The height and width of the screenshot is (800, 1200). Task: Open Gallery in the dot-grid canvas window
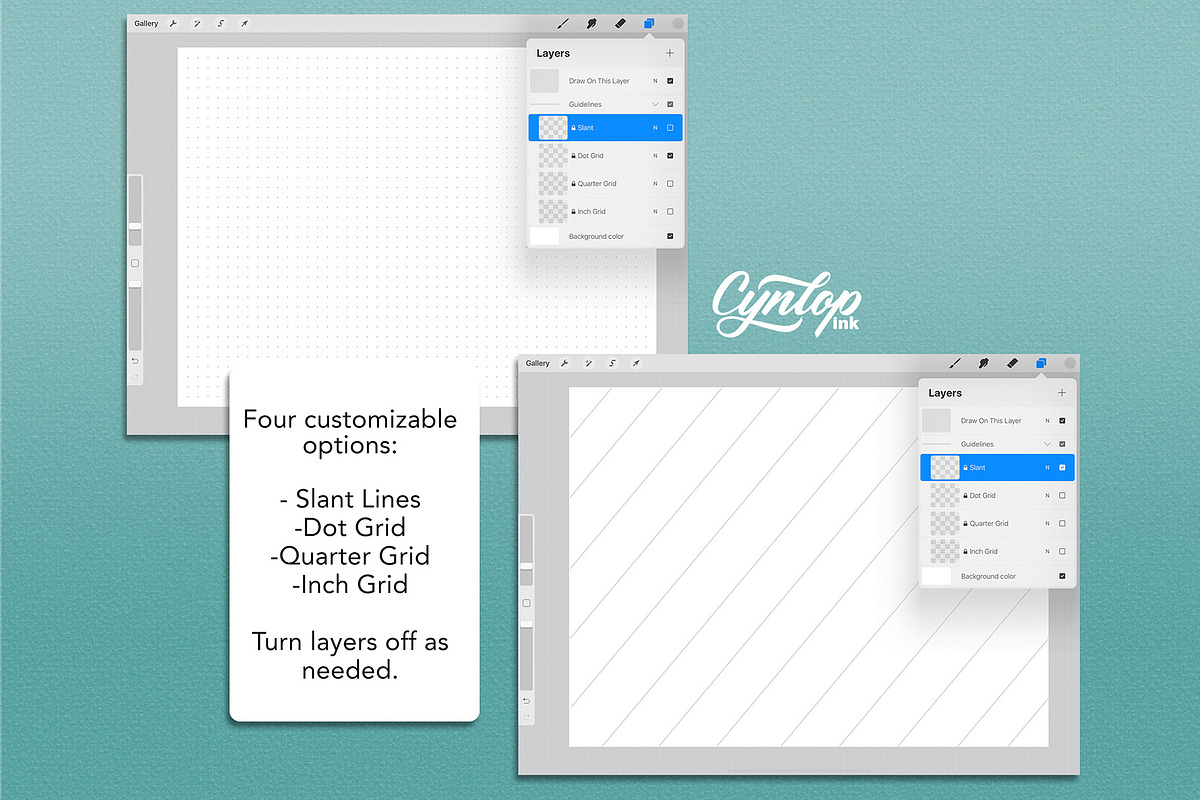[x=146, y=23]
